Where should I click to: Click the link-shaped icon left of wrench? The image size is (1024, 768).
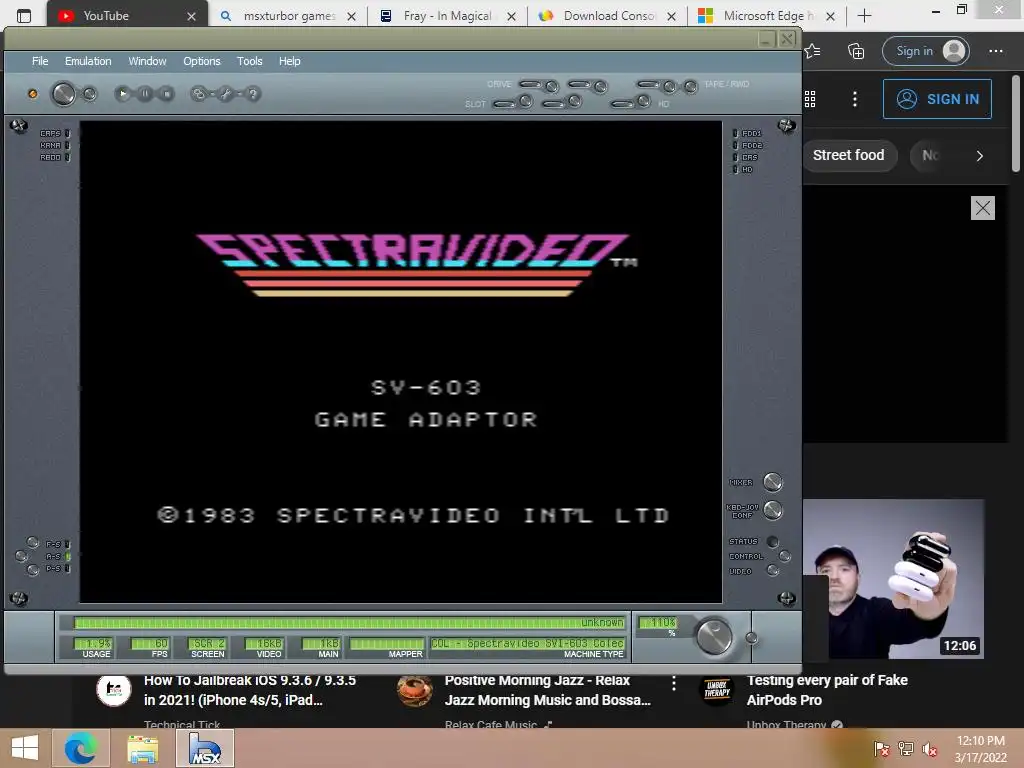pos(198,94)
